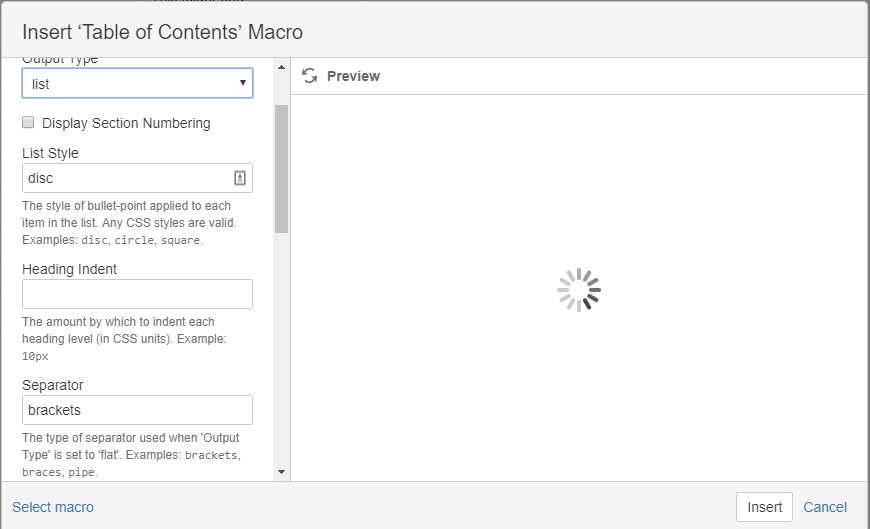Click the scroll down arrow of parameters panel
Screen dimensions: 870x529
(x=281, y=471)
